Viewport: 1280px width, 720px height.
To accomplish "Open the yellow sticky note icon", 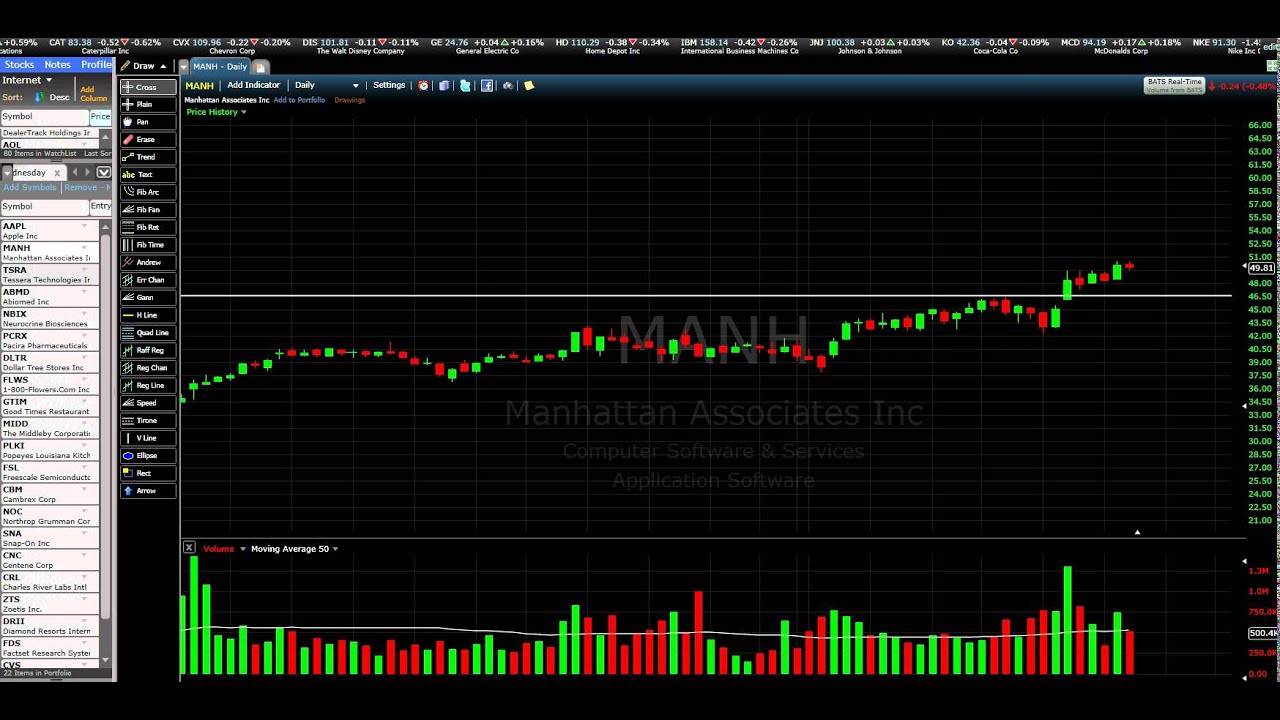I will coord(529,85).
